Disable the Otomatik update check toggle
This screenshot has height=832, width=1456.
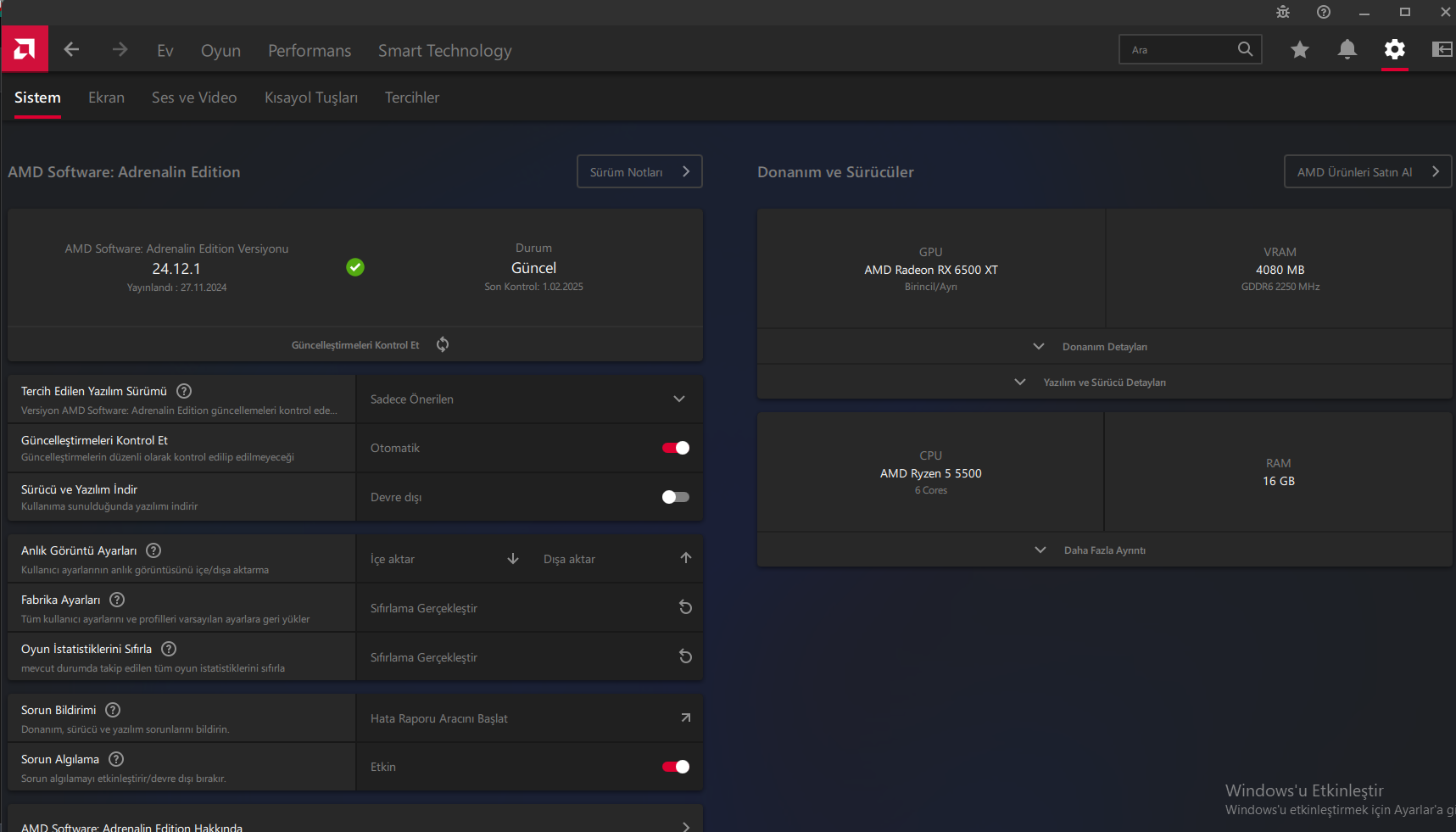pos(675,448)
